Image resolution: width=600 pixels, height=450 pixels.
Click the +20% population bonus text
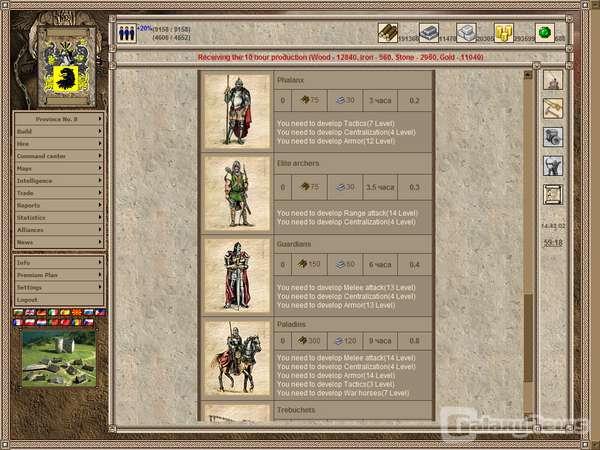(145, 28)
